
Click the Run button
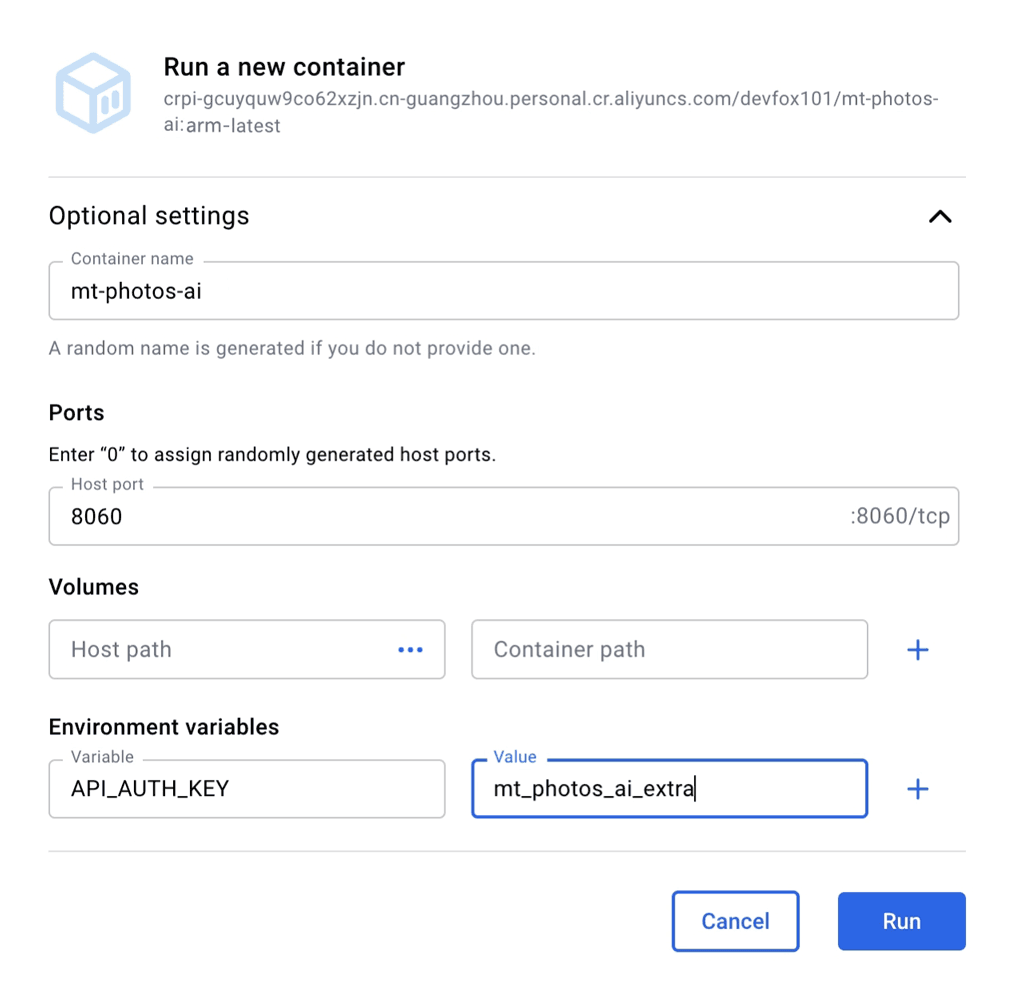pos(901,921)
